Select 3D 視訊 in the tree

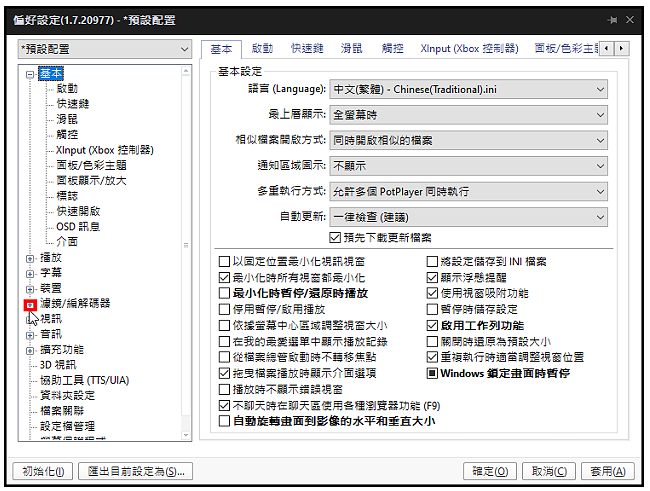58,365
